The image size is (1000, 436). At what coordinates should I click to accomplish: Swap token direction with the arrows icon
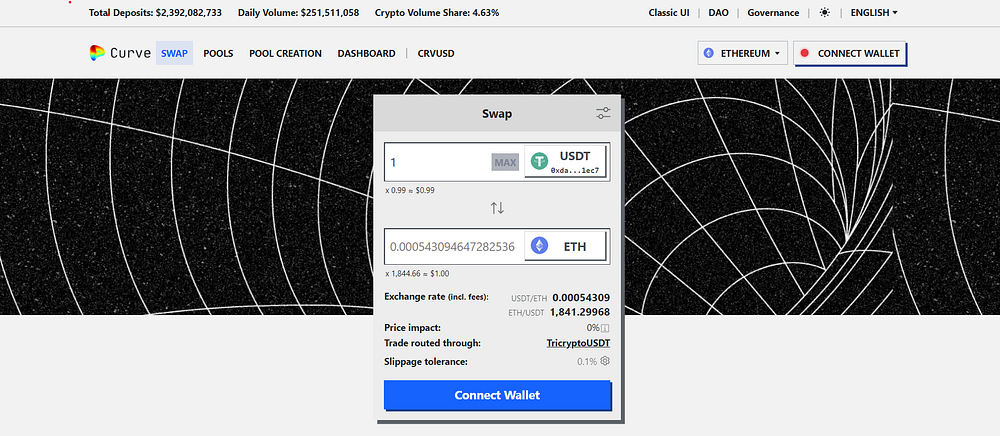pyautogui.click(x=497, y=208)
